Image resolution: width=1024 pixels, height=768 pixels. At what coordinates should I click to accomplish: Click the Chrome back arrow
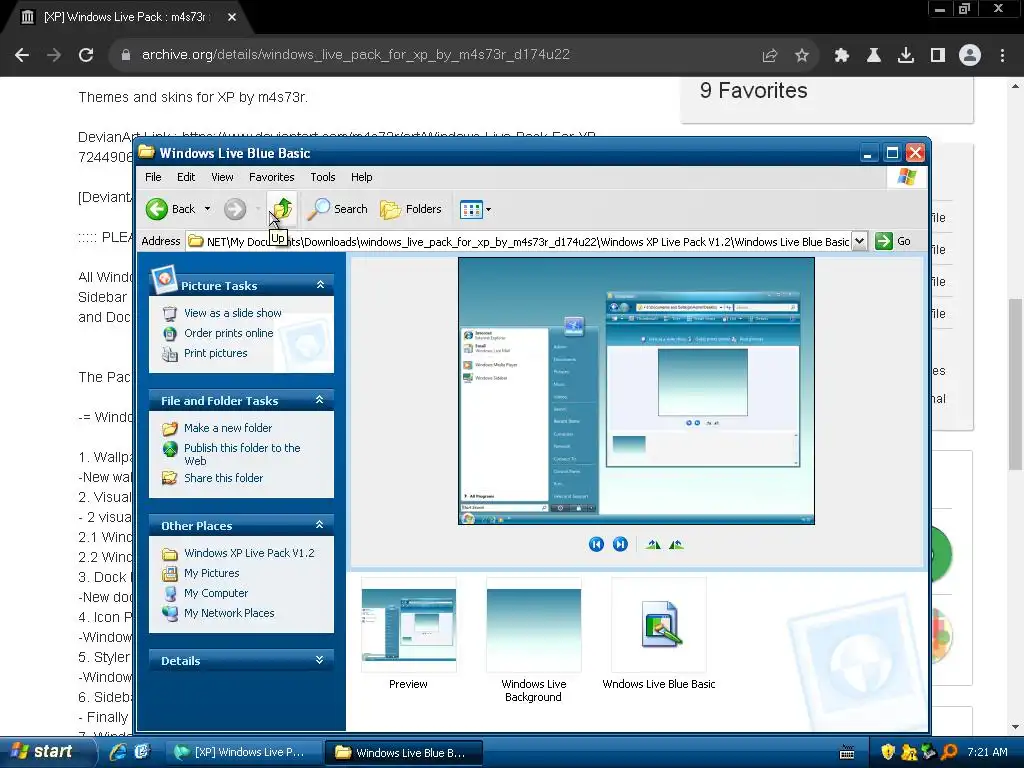(x=22, y=56)
